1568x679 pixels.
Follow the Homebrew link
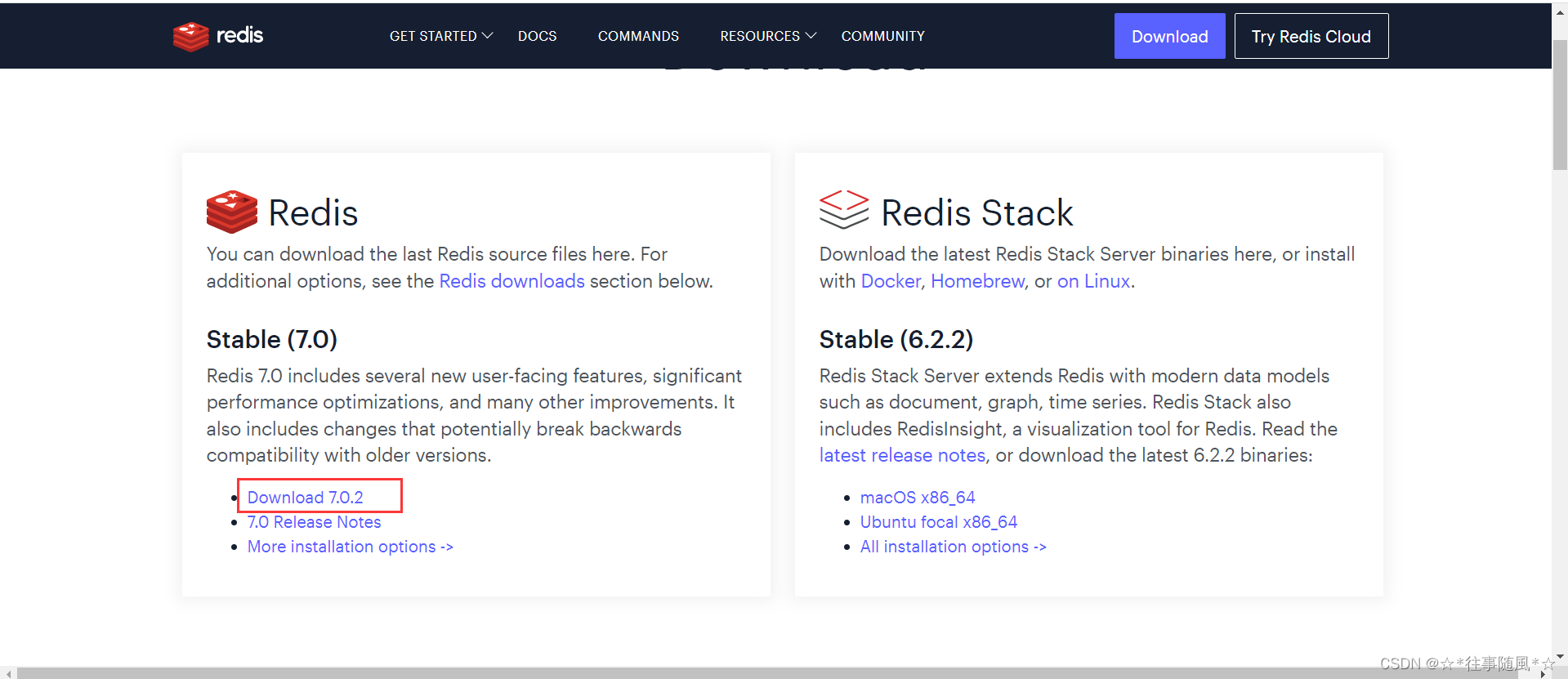[x=978, y=281]
